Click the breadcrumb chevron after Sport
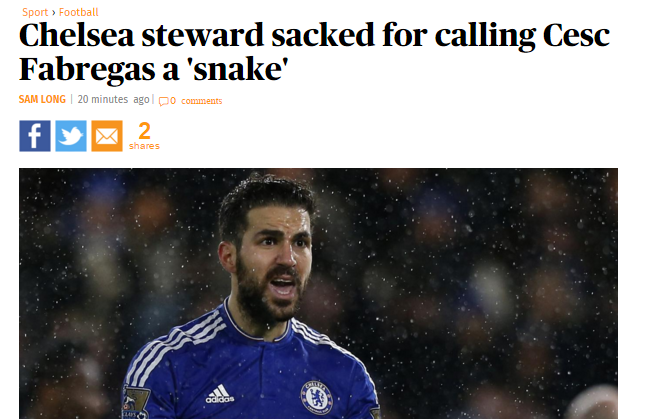 click(54, 12)
